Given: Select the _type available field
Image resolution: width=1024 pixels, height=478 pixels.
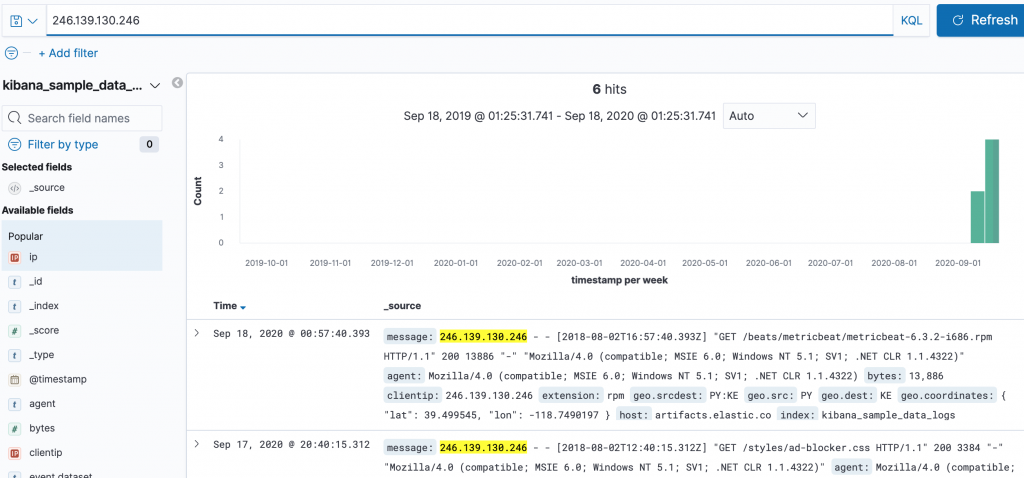Looking at the screenshot, I should 41,355.
